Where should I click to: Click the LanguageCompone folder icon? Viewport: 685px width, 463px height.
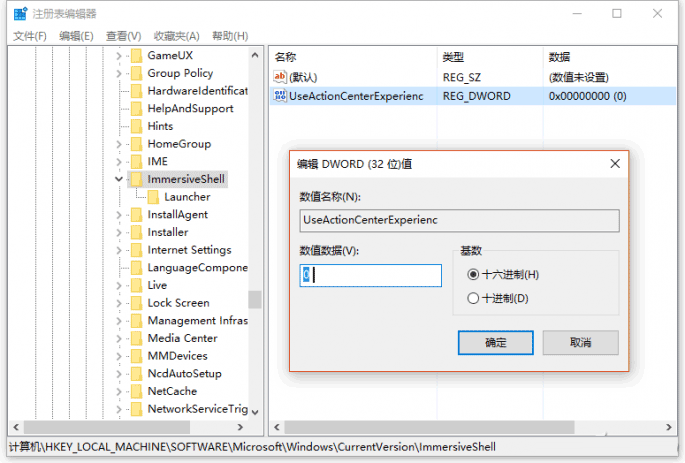pos(137,268)
